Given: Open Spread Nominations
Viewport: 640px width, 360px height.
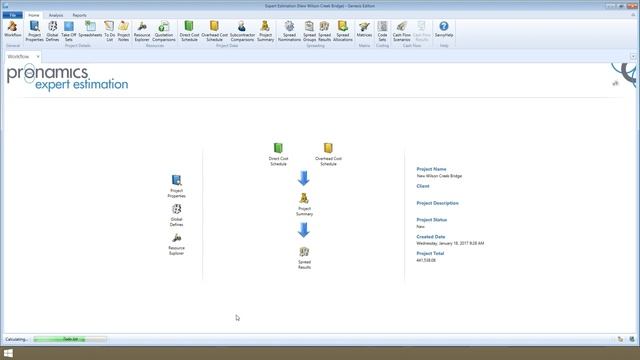Looking at the screenshot, I should [289, 31].
